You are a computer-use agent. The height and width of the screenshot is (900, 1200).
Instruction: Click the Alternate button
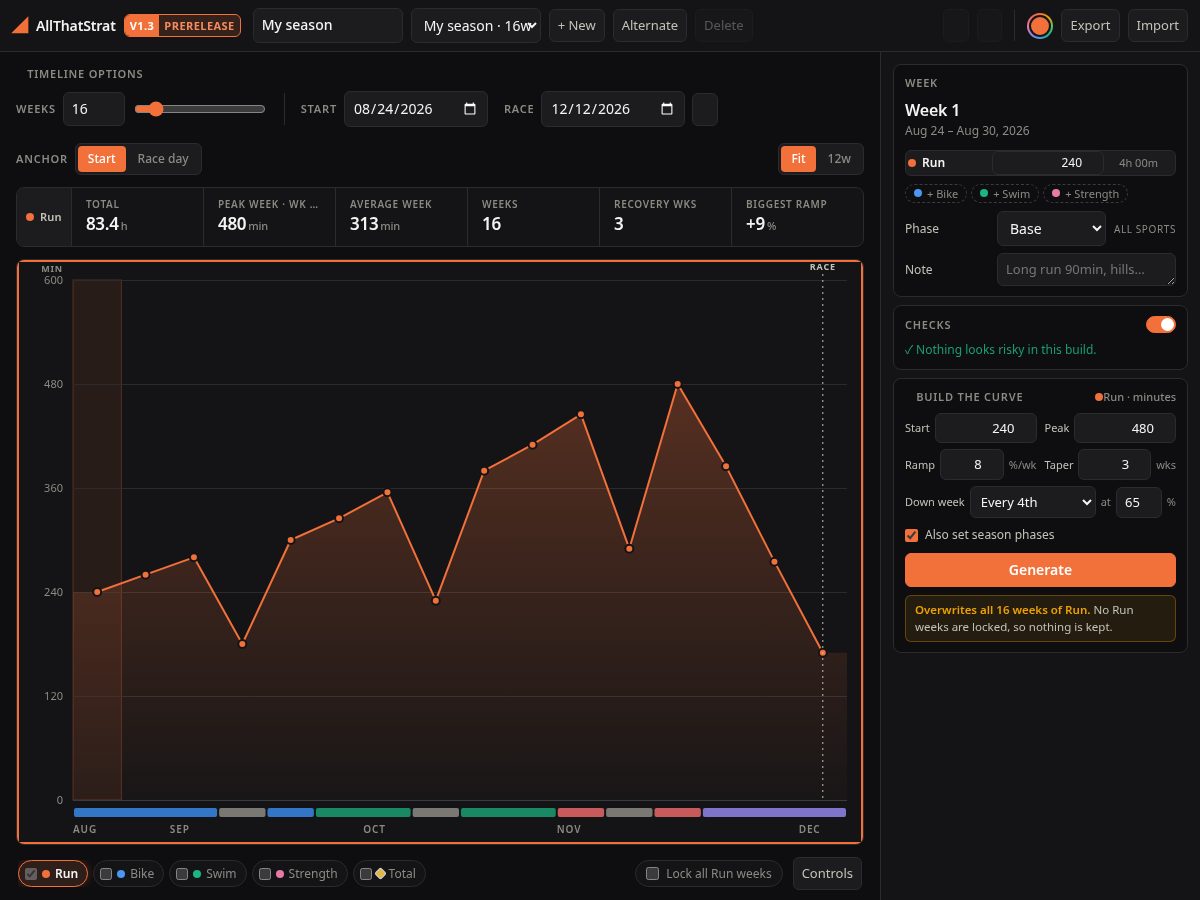click(650, 26)
